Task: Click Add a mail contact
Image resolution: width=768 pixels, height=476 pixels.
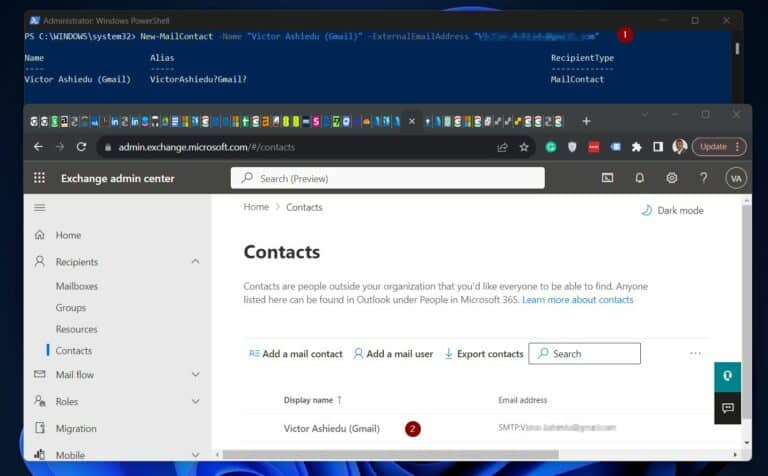Action: [296, 354]
